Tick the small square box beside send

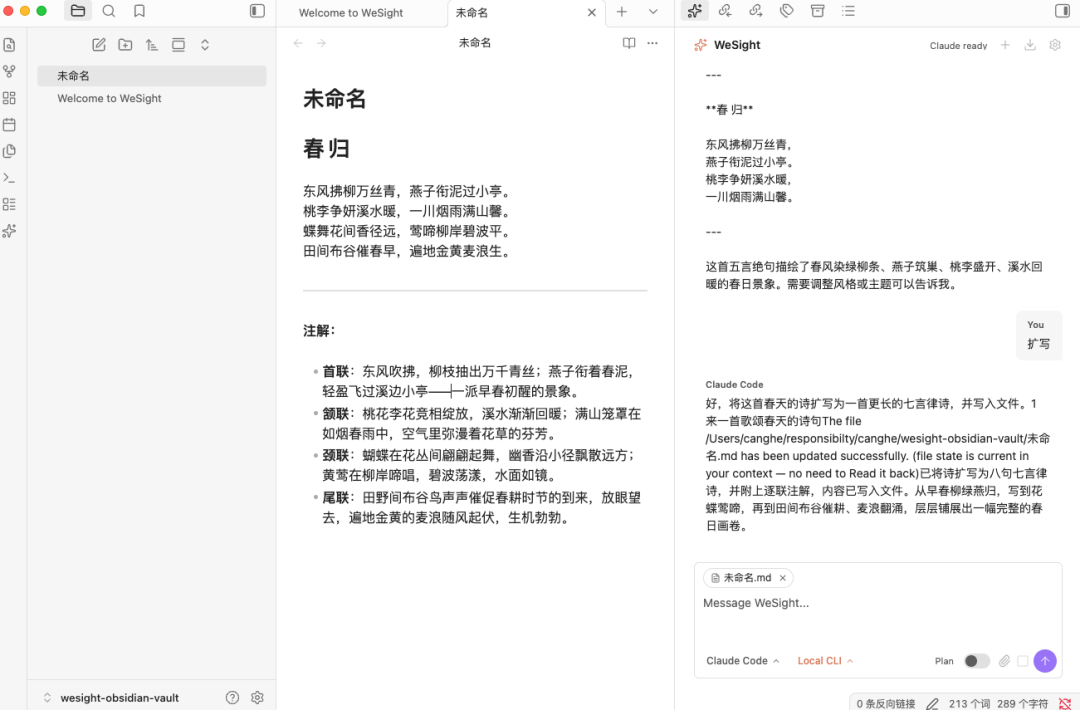[1023, 661]
